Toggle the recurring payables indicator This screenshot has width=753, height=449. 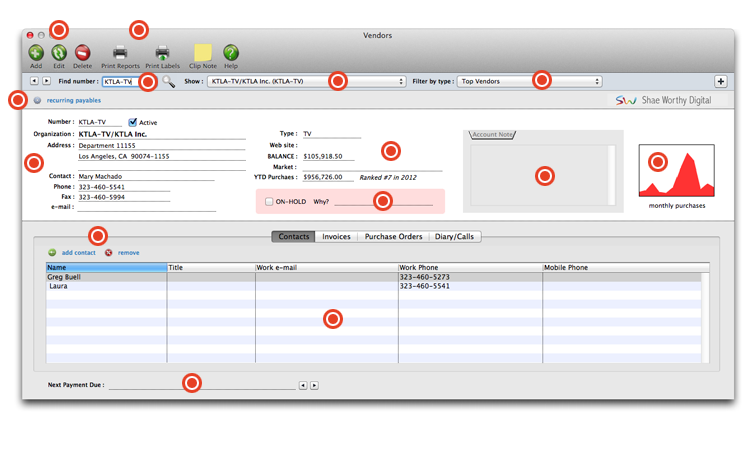click(37, 100)
